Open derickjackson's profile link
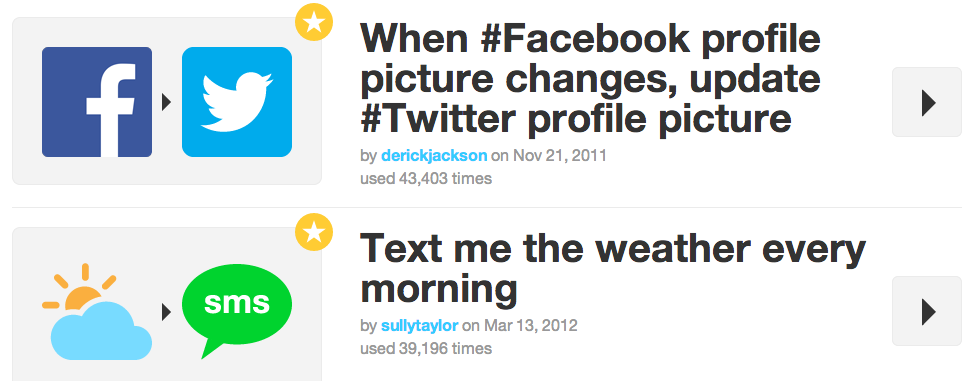Image resolution: width=976 pixels, height=381 pixels. pos(434,155)
